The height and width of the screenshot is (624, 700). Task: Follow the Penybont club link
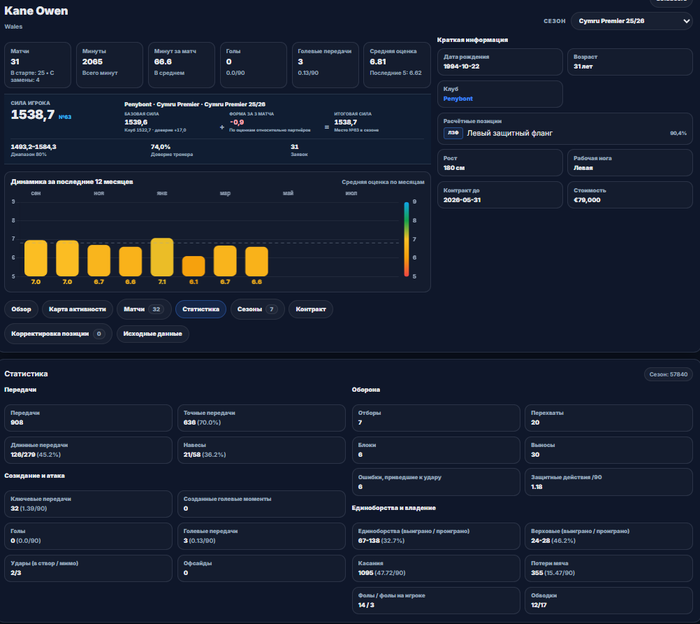(458, 99)
